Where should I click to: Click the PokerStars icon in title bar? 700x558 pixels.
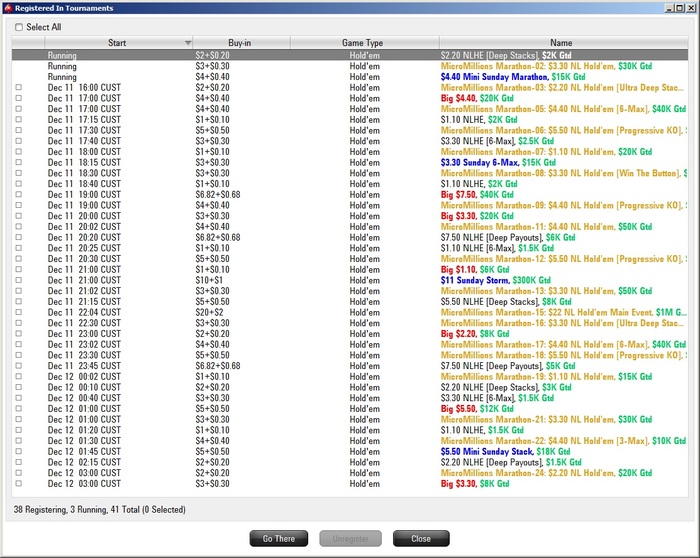click(x=8, y=8)
